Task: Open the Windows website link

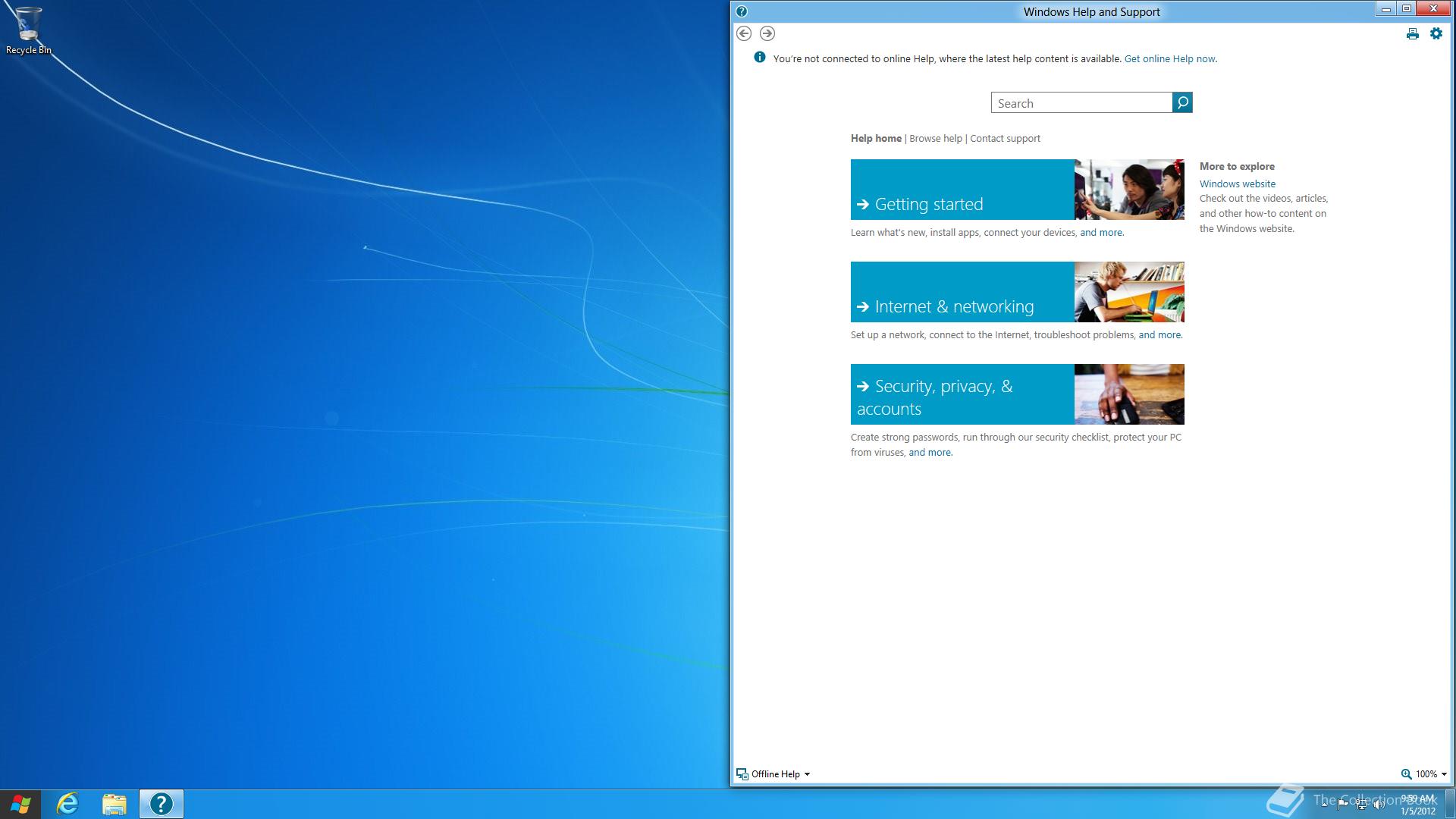Action: point(1237,184)
